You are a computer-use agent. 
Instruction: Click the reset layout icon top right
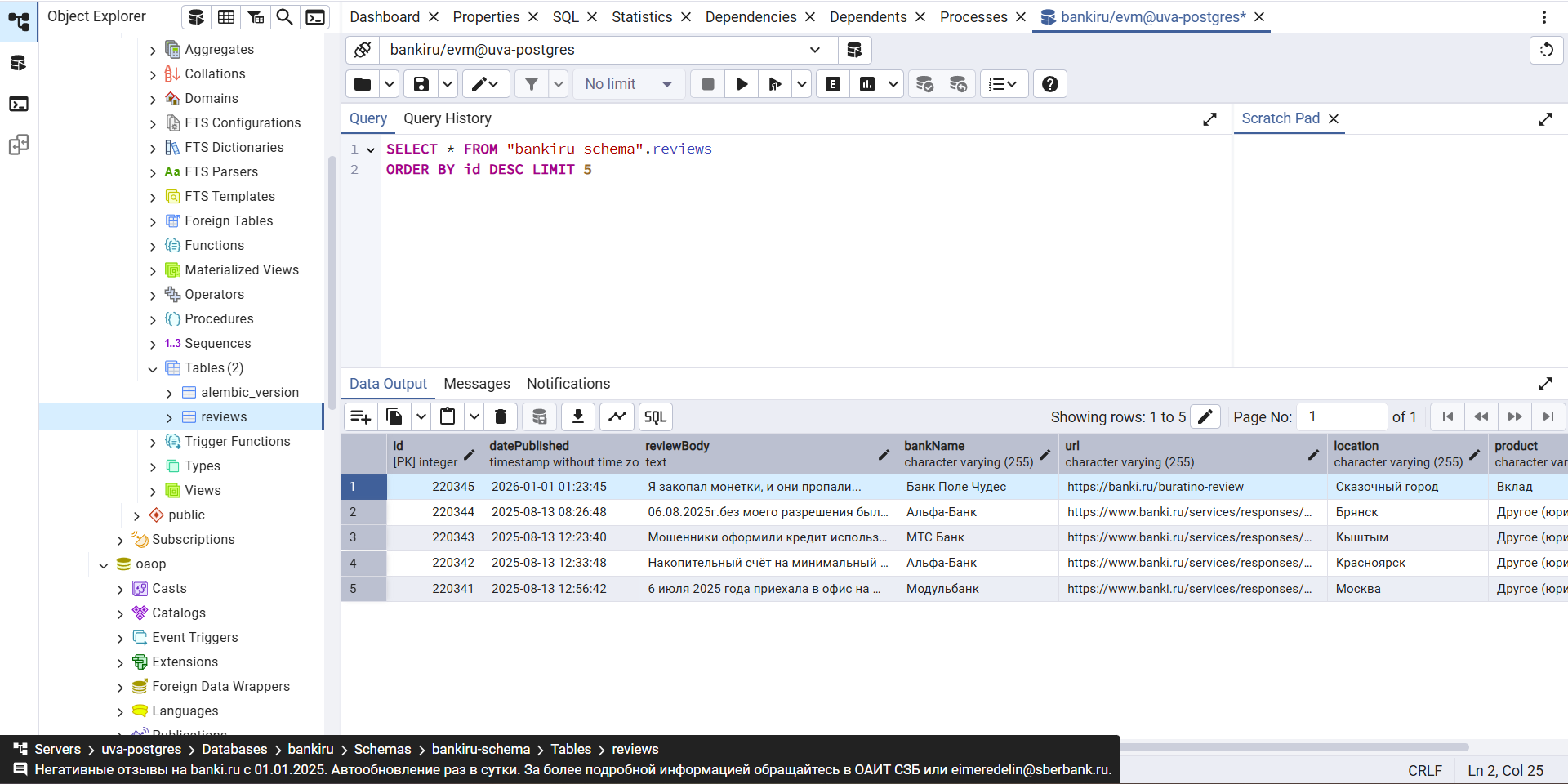click(x=1546, y=50)
